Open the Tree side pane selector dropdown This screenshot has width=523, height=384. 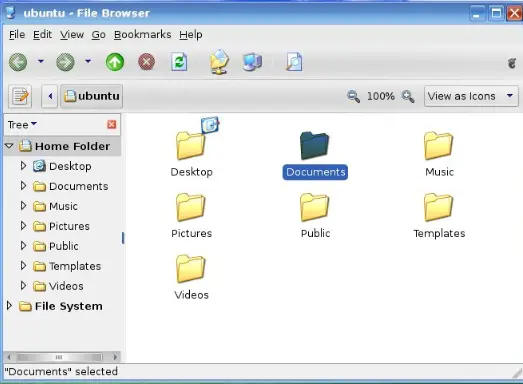[x=22, y=124]
